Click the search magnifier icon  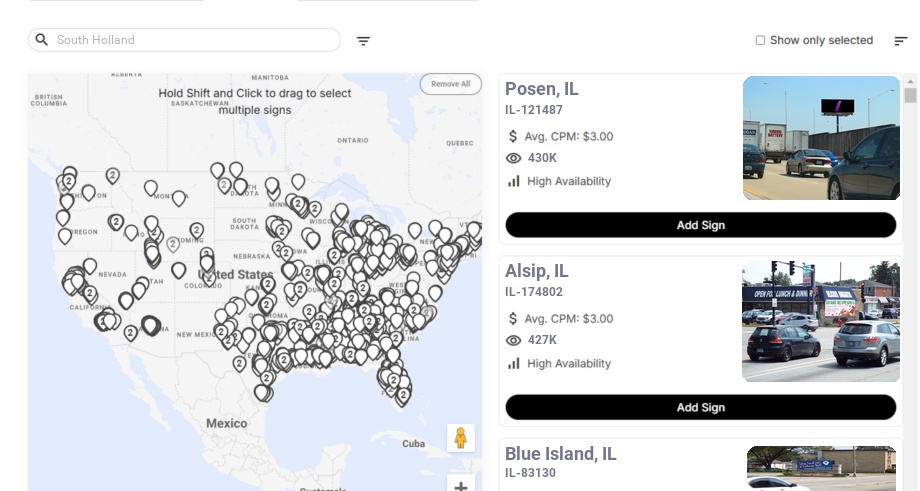(x=41, y=40)
